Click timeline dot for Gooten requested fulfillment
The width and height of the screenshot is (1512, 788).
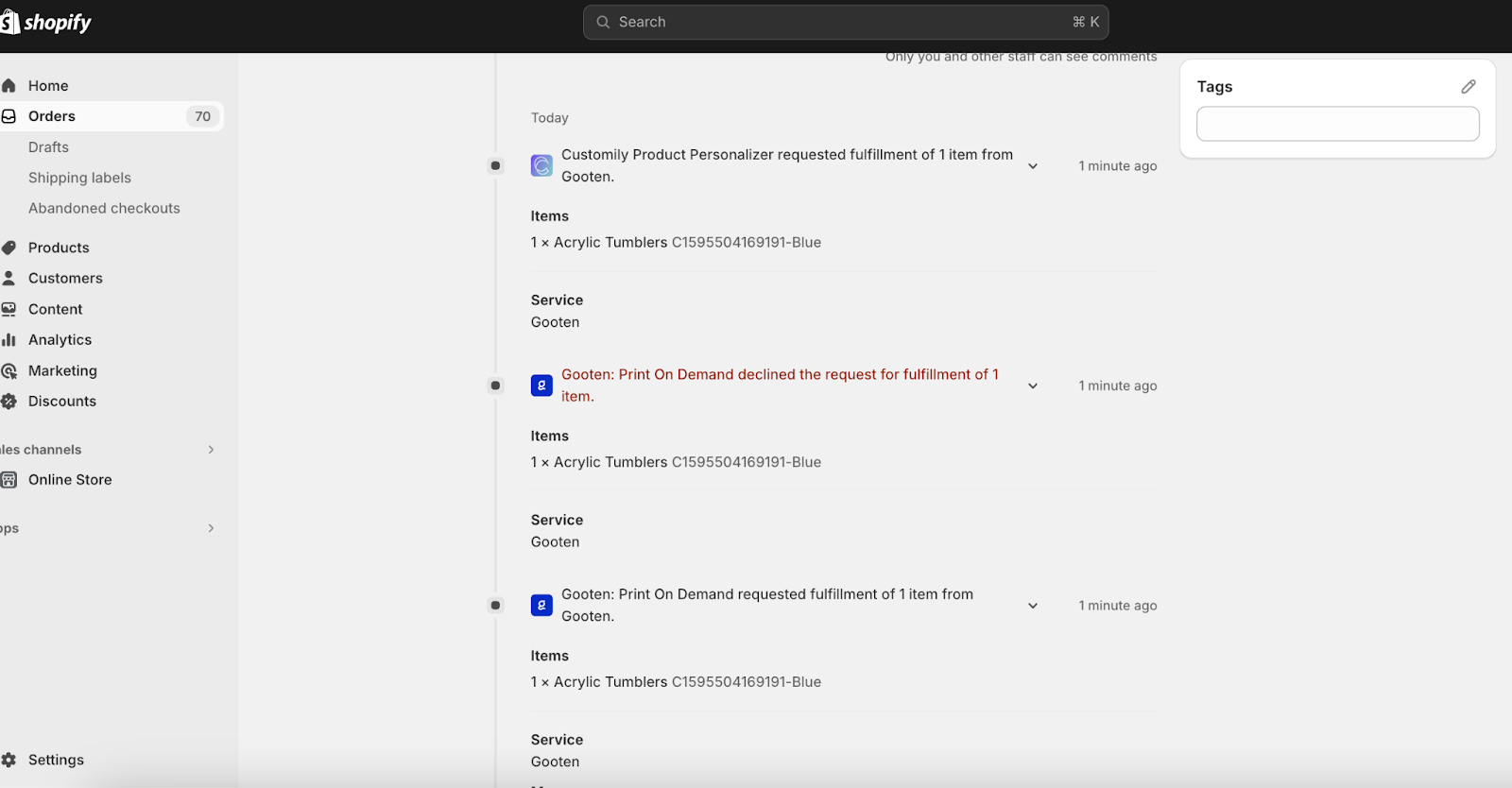[495, 606]
